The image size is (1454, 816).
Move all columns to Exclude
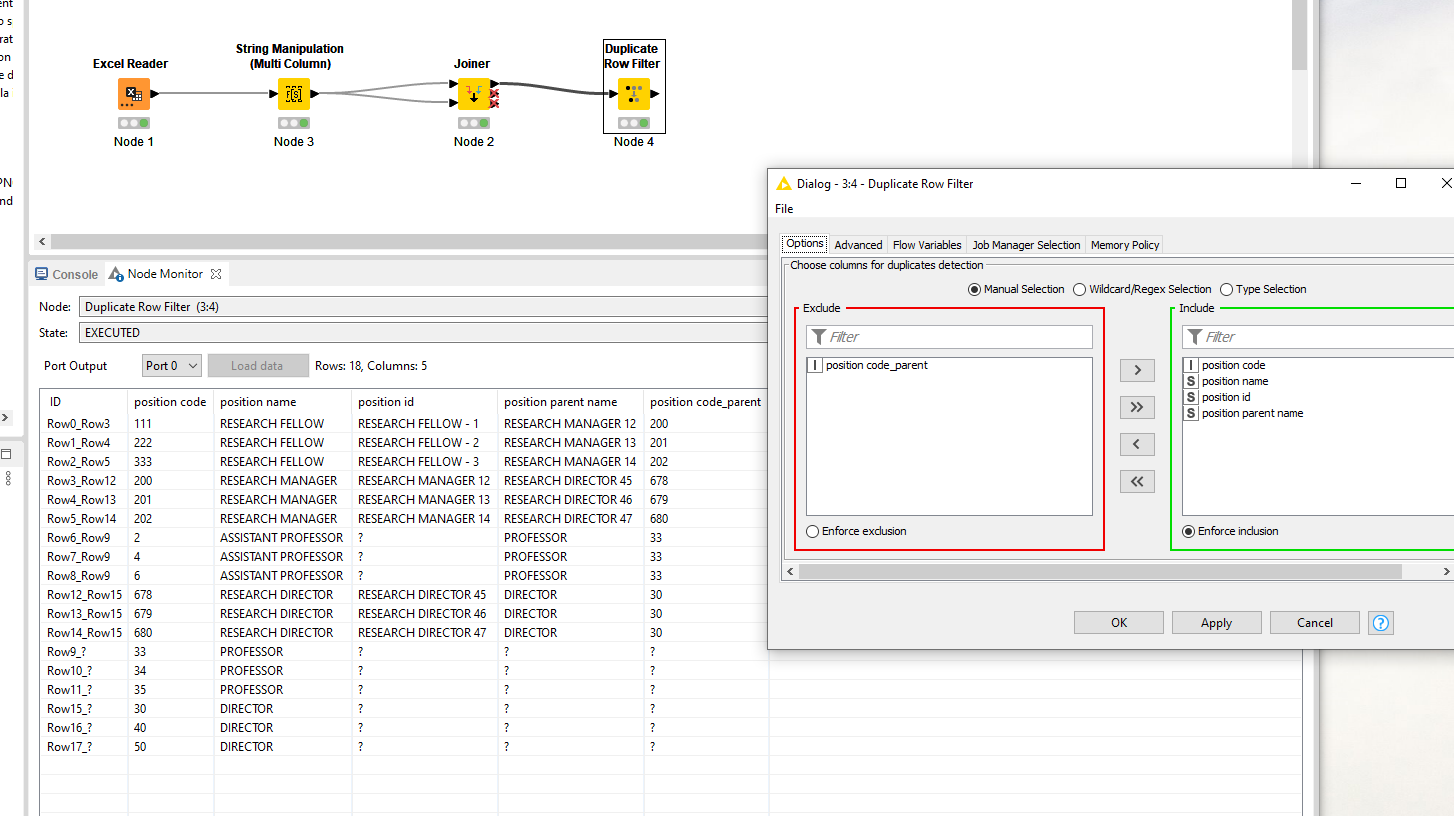[x=1137, y=481]
